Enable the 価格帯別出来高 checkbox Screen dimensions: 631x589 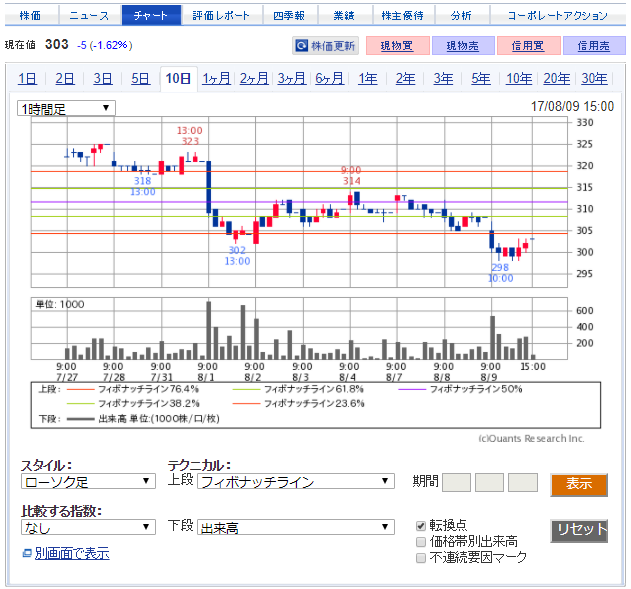tap(421, 542)
